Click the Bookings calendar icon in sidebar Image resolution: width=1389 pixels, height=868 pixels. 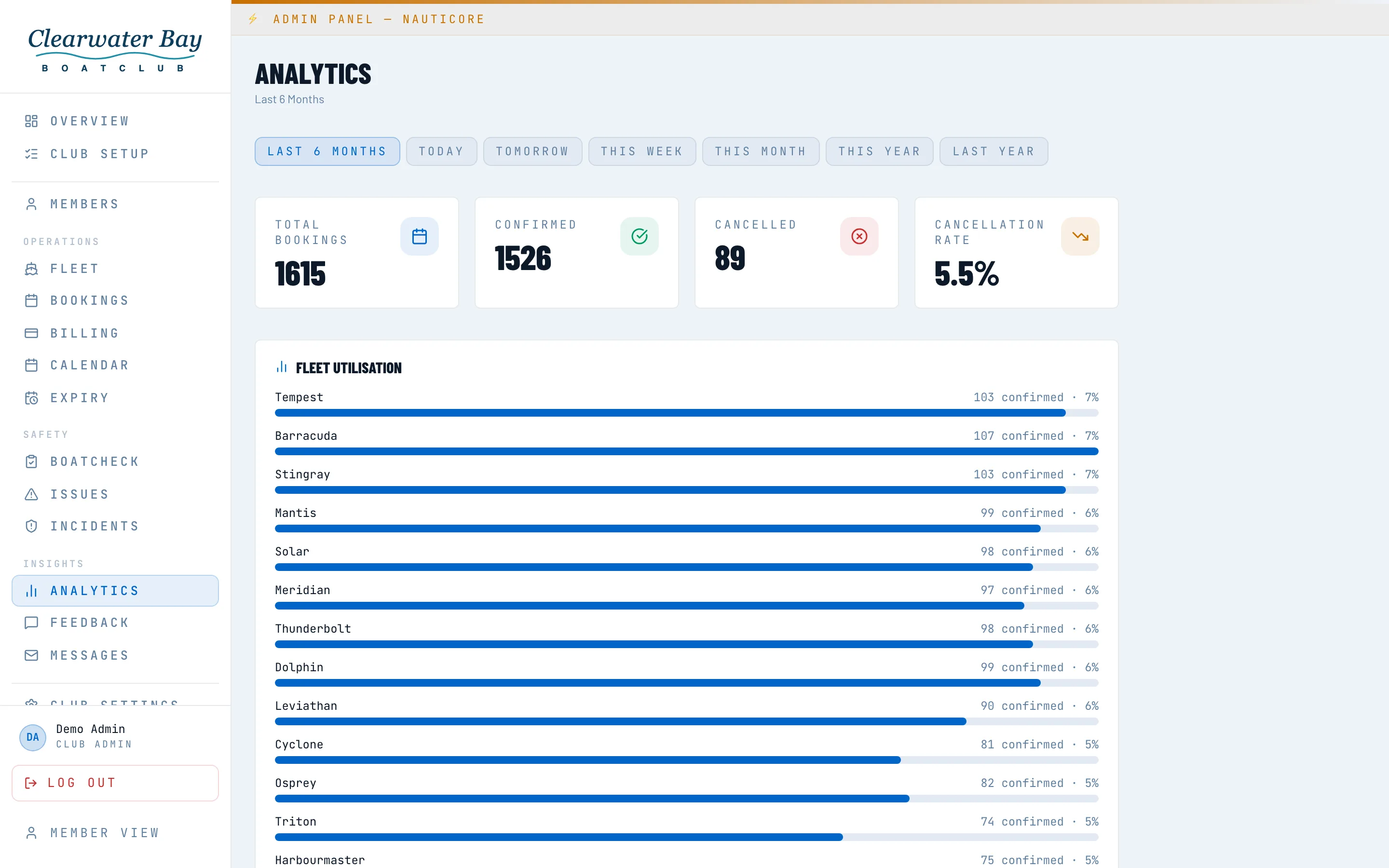click(x=31, y=301)
